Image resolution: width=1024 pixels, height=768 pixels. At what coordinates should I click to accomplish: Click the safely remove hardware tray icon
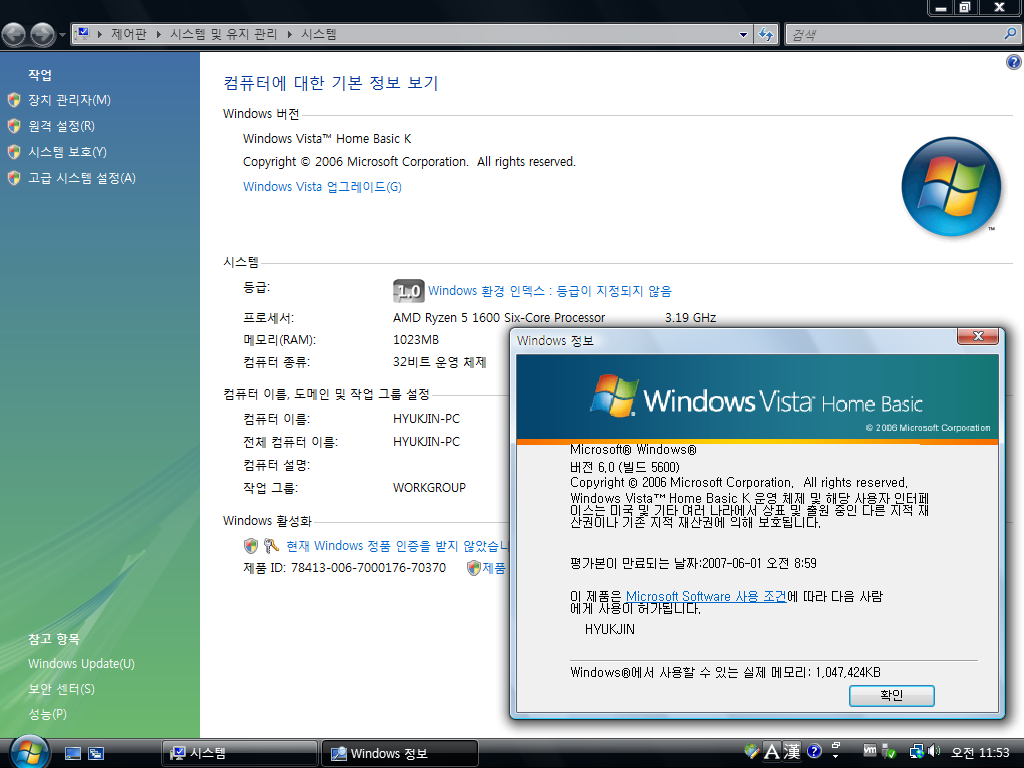[889, 752]
